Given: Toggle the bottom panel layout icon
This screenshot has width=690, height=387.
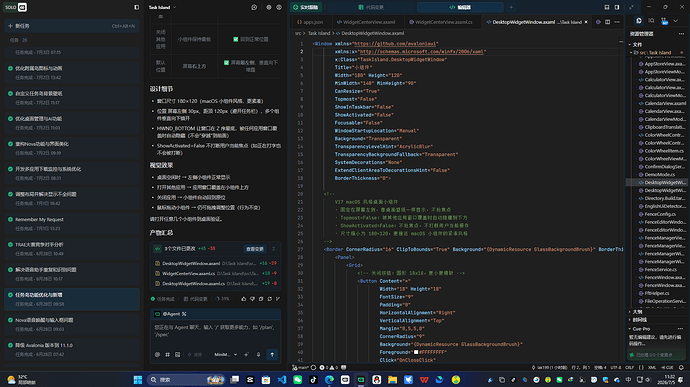Looking at the screenshot, I should (x=607, y=7).
